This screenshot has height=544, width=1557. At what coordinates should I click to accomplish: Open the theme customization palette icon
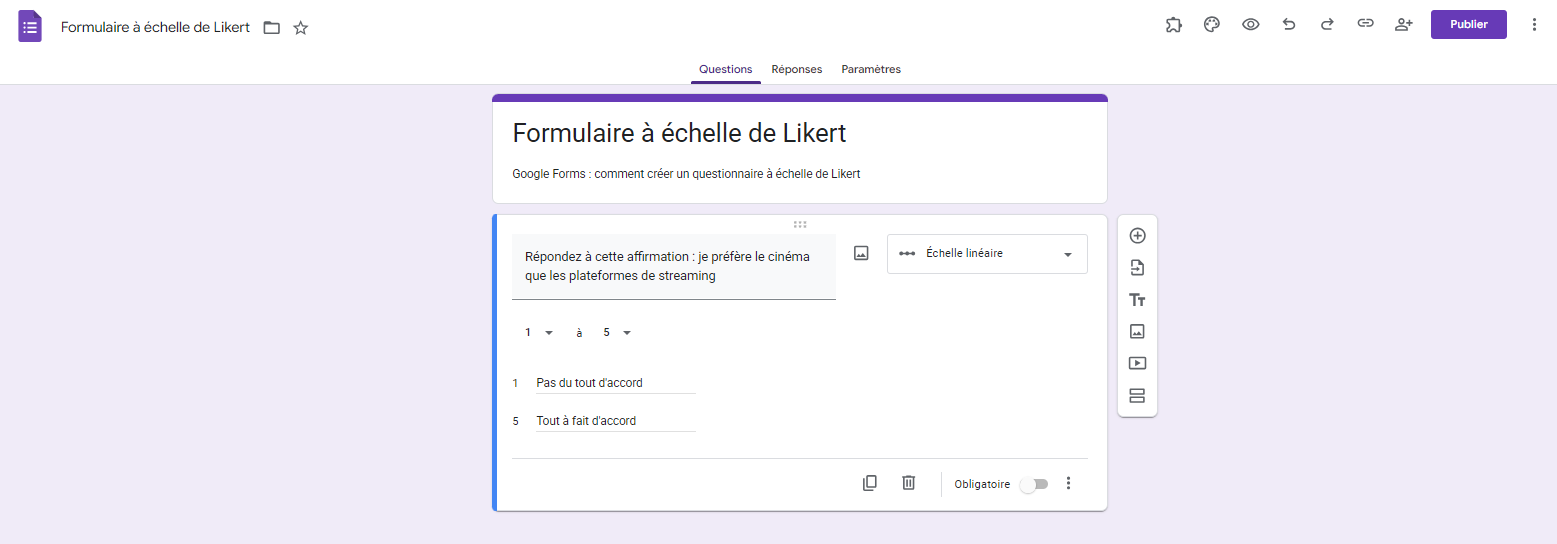(1212, 25)
